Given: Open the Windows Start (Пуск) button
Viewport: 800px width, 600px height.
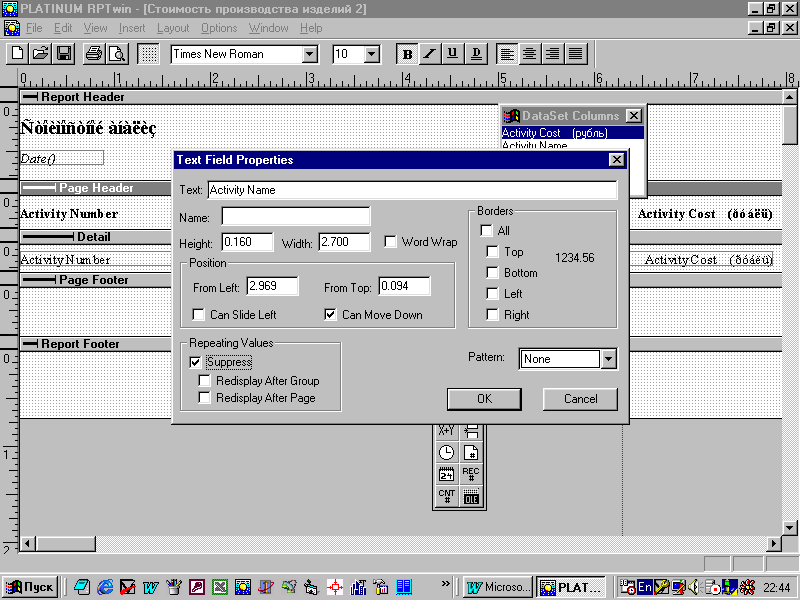Looking at the screenshot, I should 29,587.
